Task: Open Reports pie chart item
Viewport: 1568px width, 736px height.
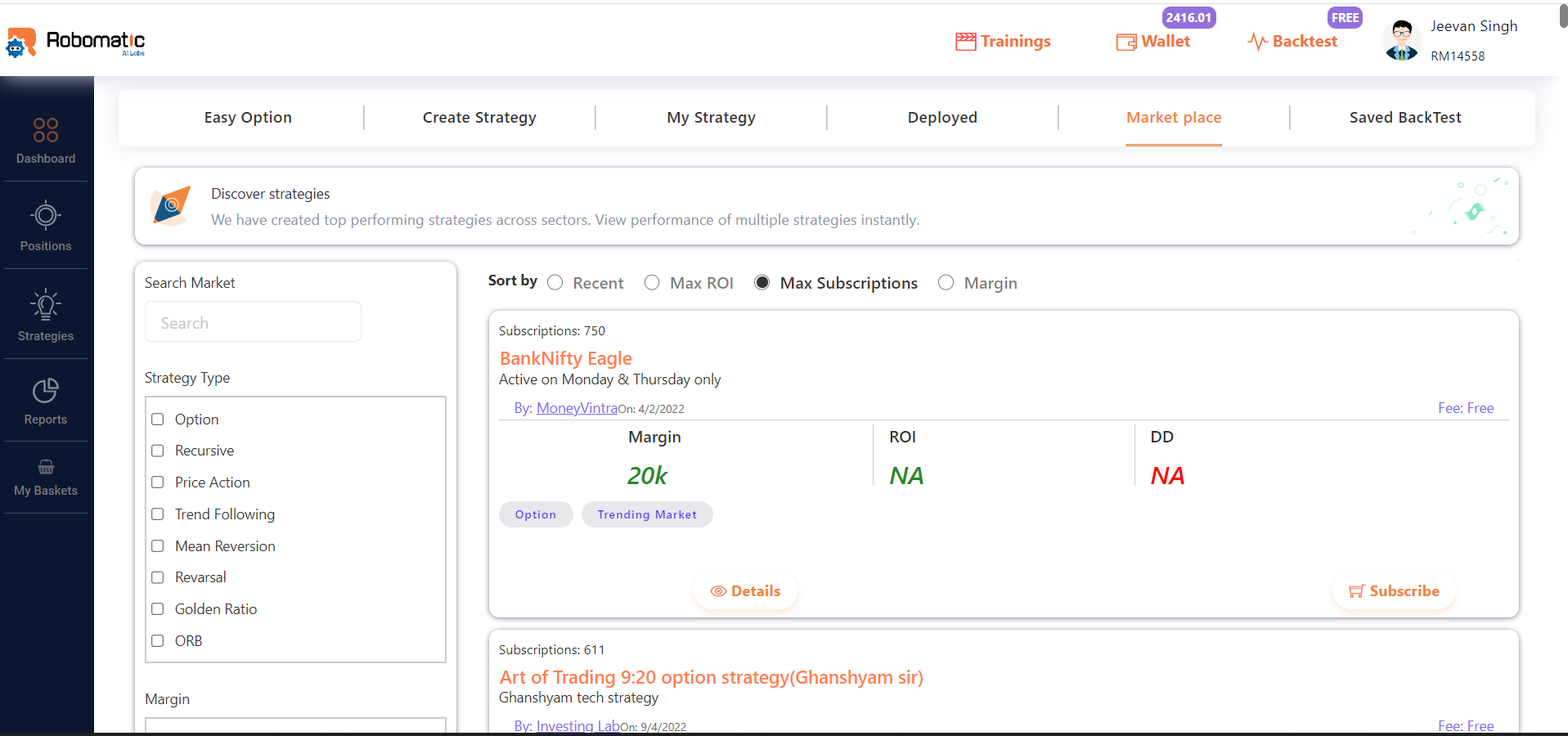Action: pyautogui.click(x=46, y=402)
